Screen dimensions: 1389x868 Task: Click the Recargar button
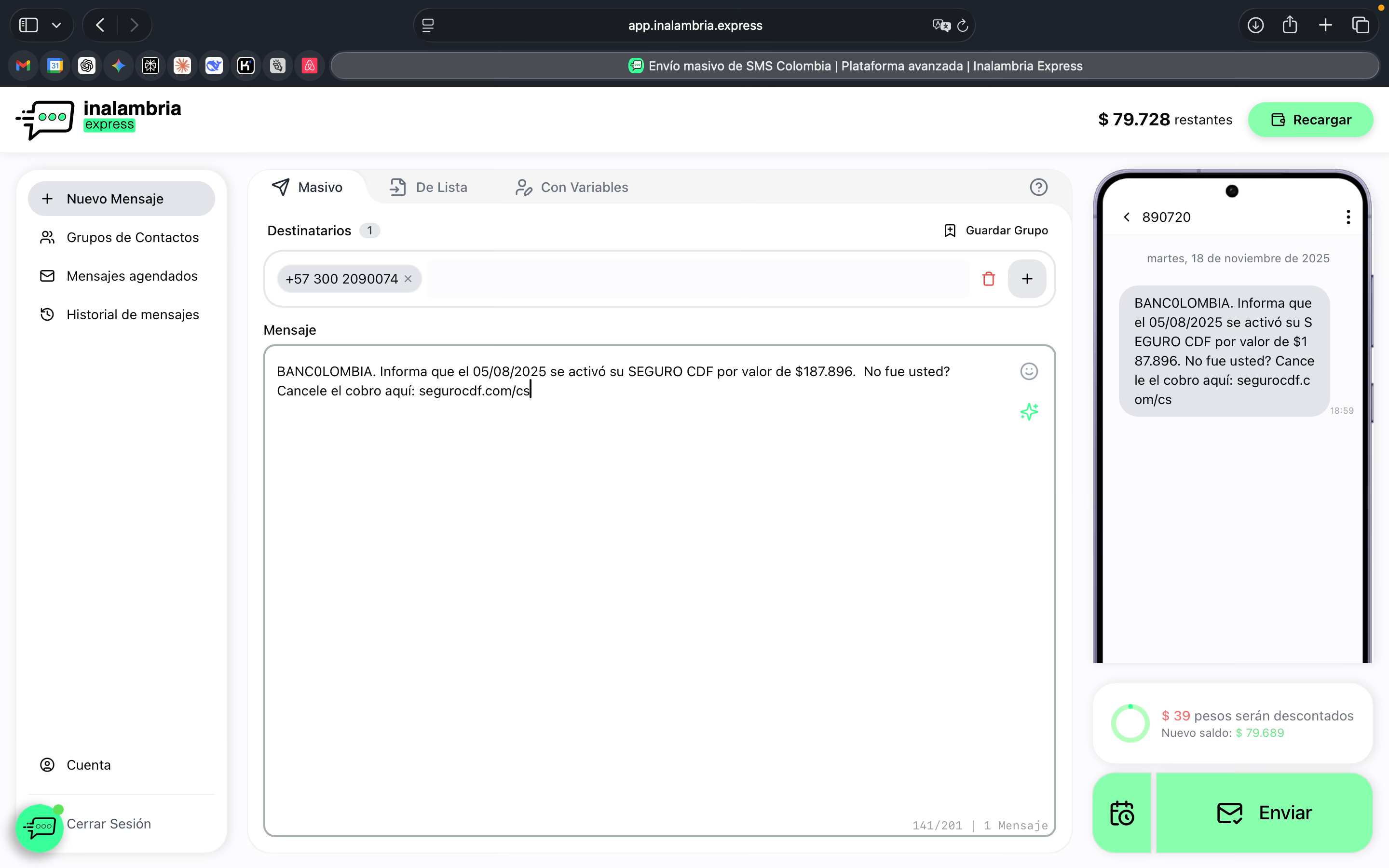(1310, 120)
